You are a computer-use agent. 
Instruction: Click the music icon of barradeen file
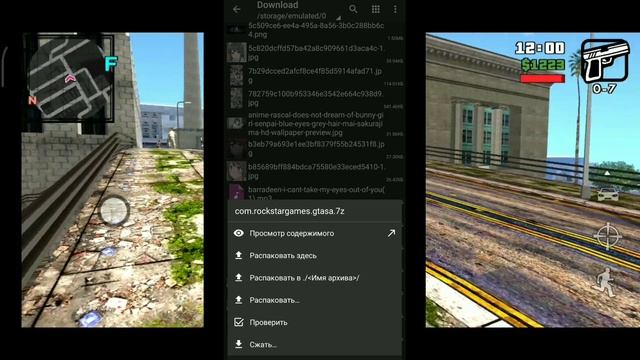(x=236, y=191)
